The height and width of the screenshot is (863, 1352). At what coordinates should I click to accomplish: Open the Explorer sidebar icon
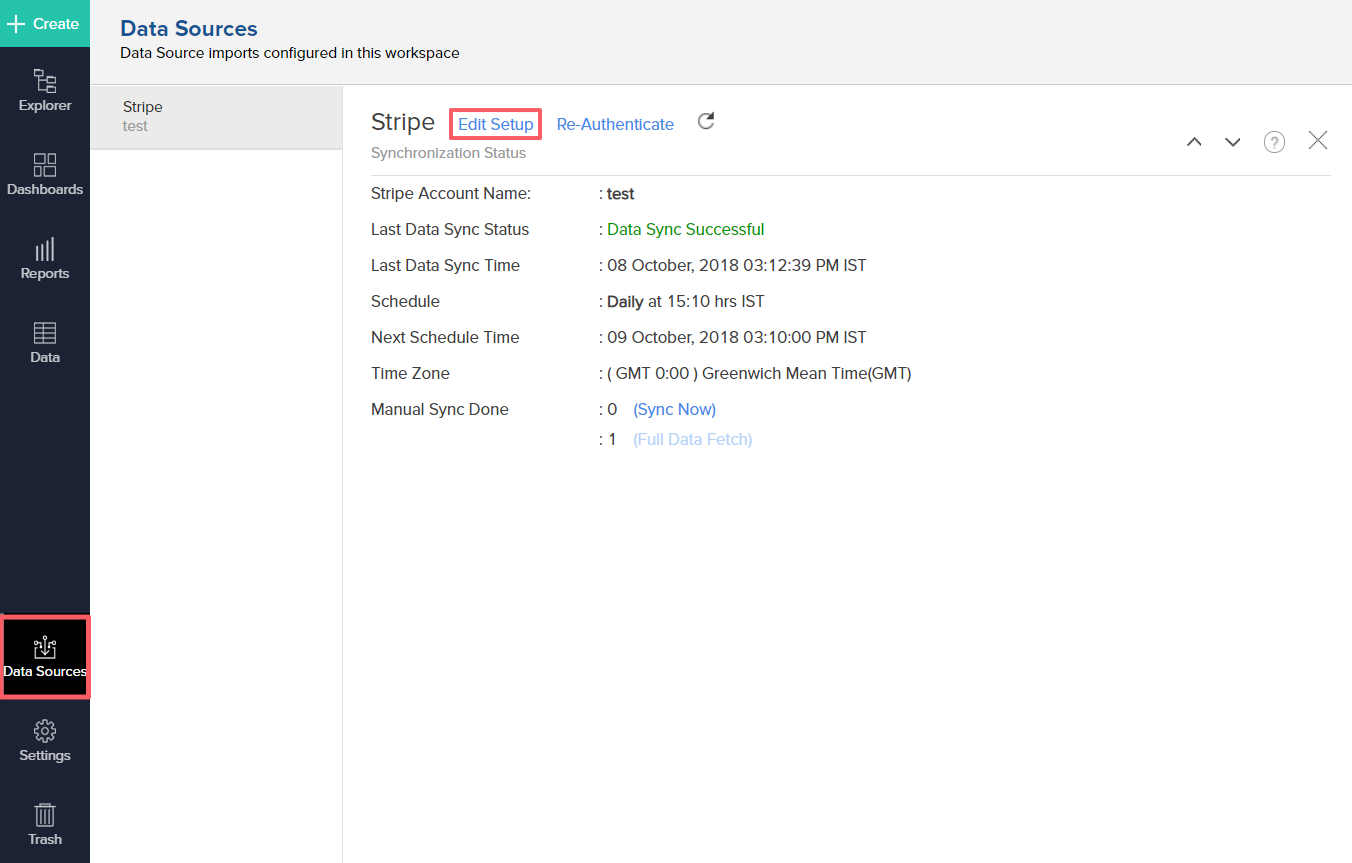(45, 89)
